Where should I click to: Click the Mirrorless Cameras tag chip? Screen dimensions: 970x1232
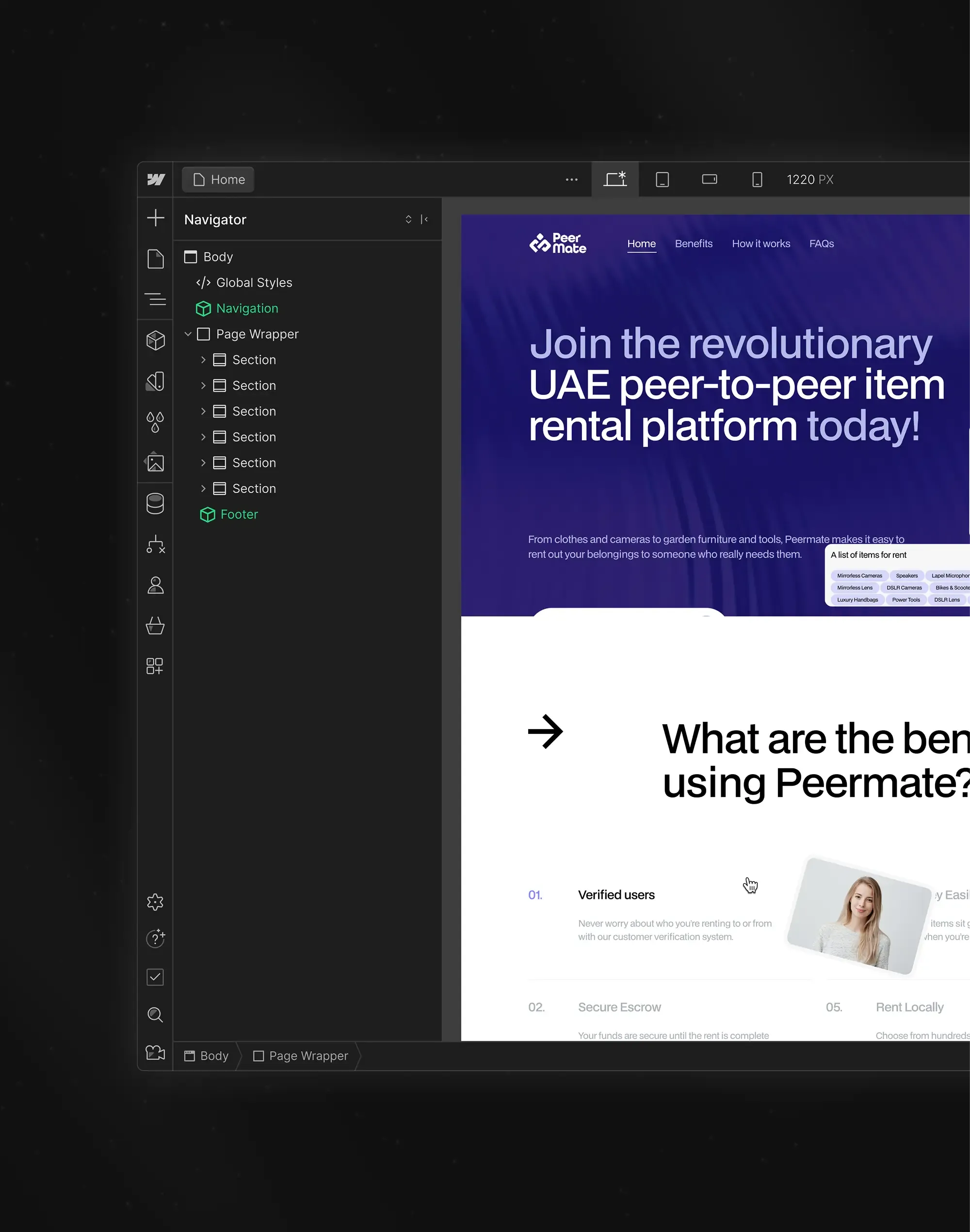[859, 576]
